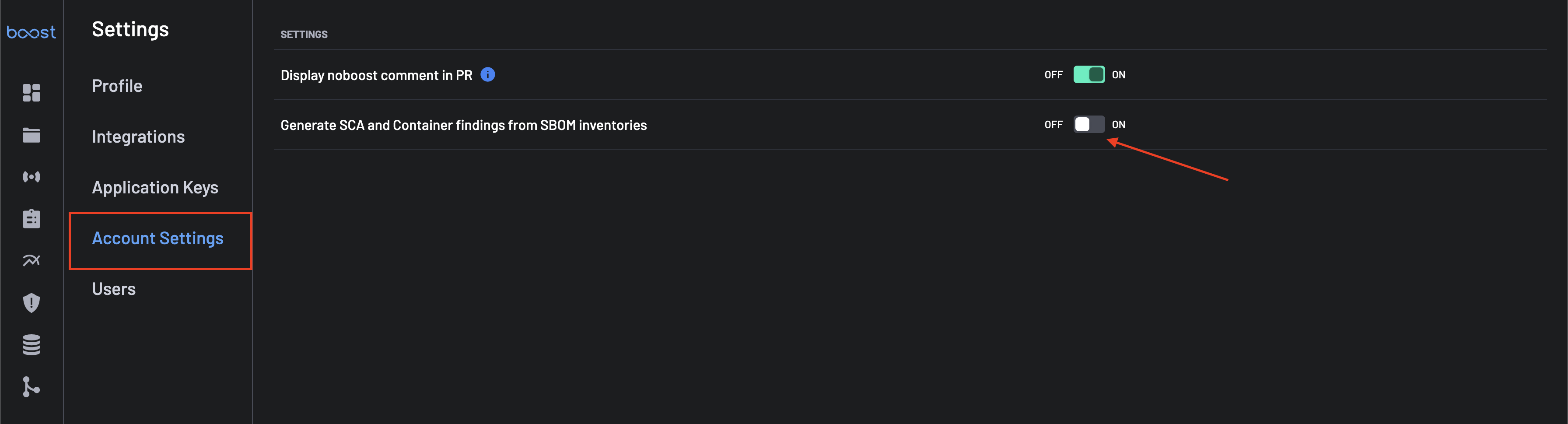Open the database stack icon in sidebar
Screen dimensions: 1568x424
pos(31,345)
